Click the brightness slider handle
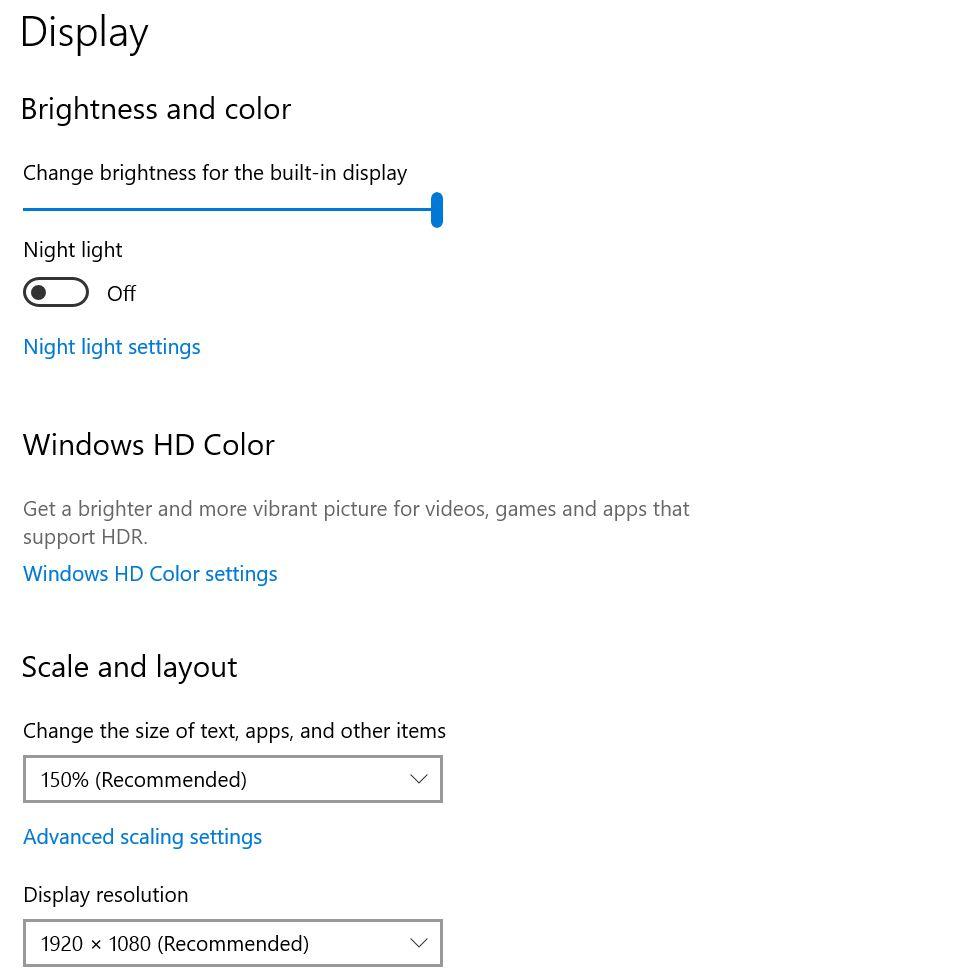 click(437, 210)
